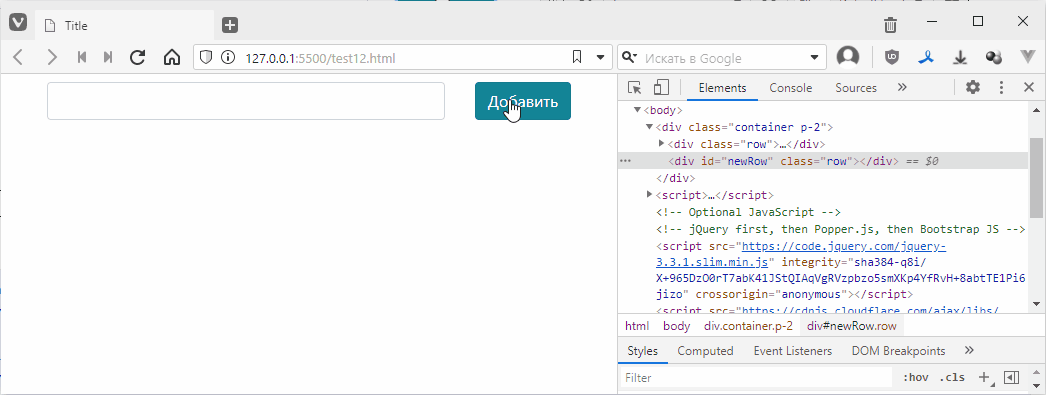Open the search history dropdown arrow
The width and height of the screenshot is (1046, 395).
click(x=814, y=58)
